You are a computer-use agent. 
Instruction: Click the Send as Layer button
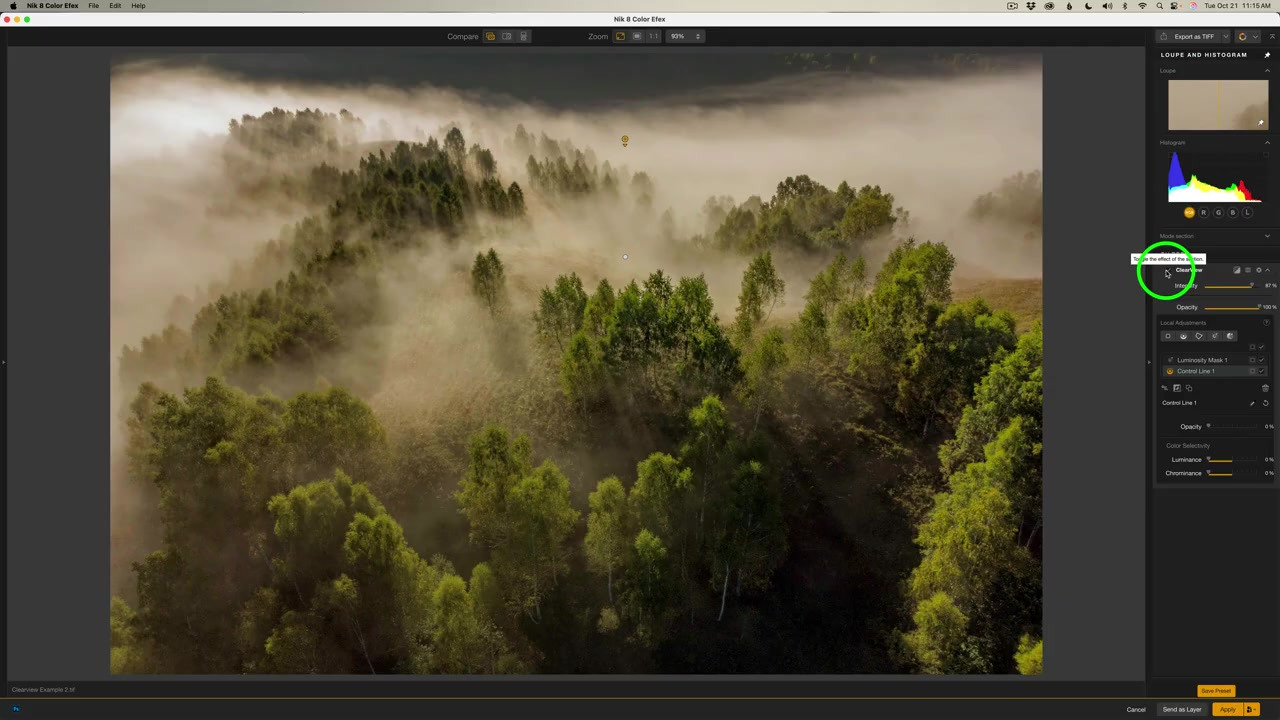point(1182,710)
